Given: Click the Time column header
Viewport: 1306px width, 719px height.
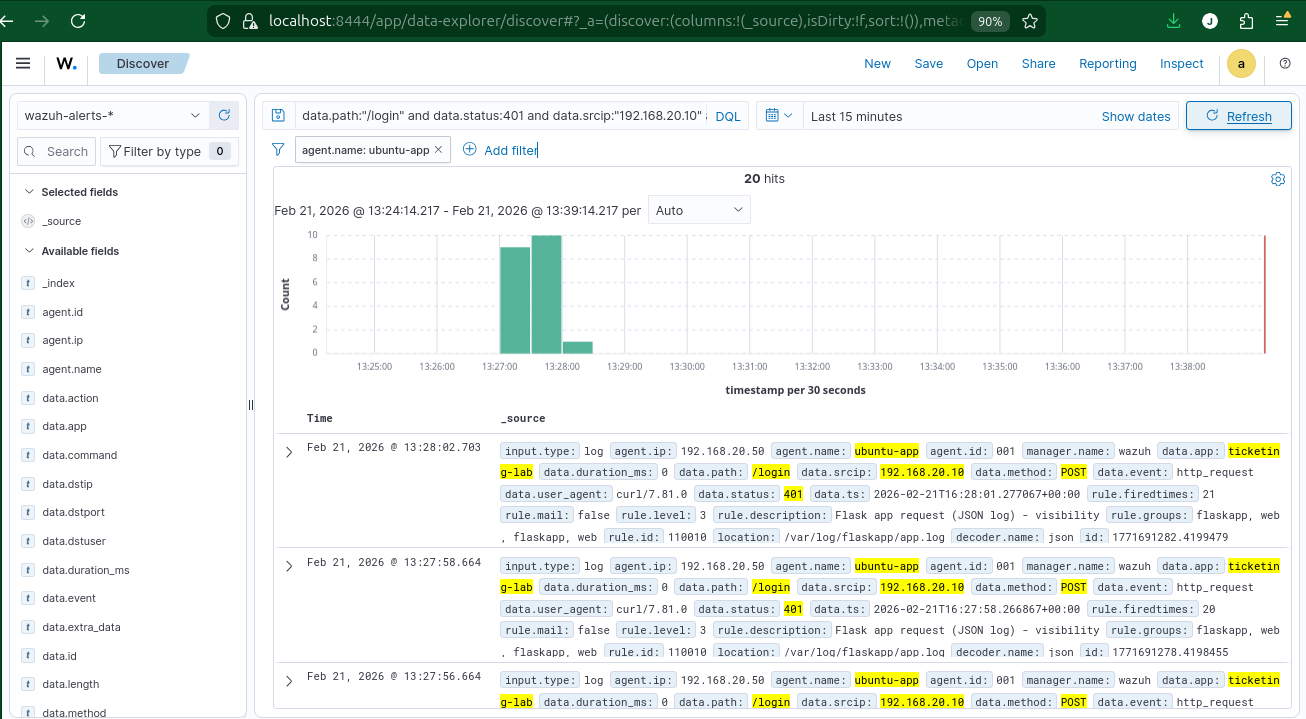Looking at the screenshot, I should [x=320, y=418].
